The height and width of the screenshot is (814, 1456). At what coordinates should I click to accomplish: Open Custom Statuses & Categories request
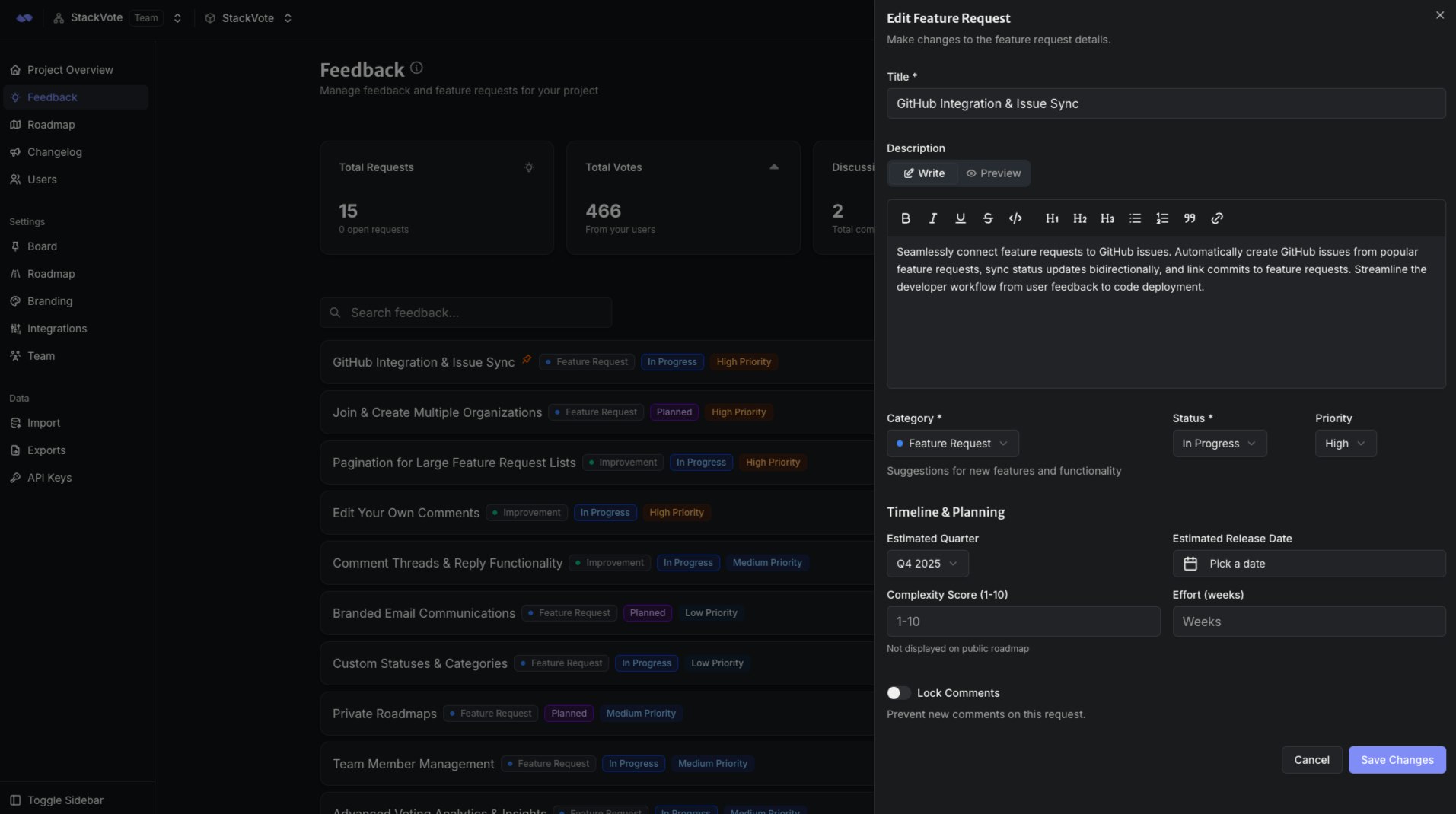[419, 663]
